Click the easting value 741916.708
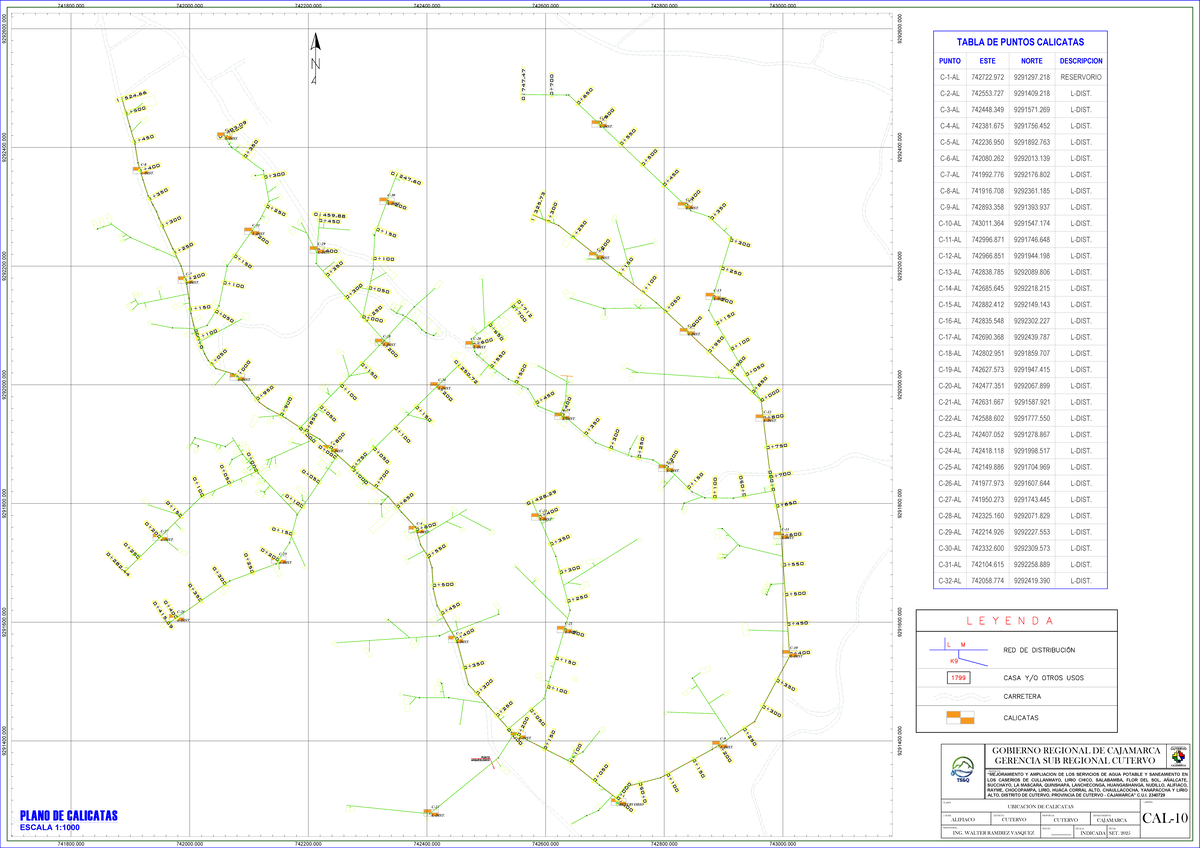The width and height of the screenshot is (1200, 848). pyautogui.click(x=988, y=190)
